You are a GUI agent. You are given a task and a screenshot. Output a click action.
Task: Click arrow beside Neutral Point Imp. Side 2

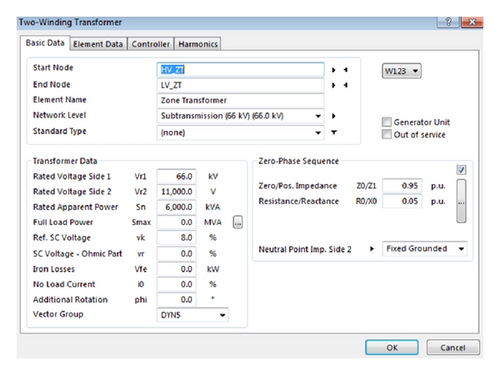coord(372,249)
